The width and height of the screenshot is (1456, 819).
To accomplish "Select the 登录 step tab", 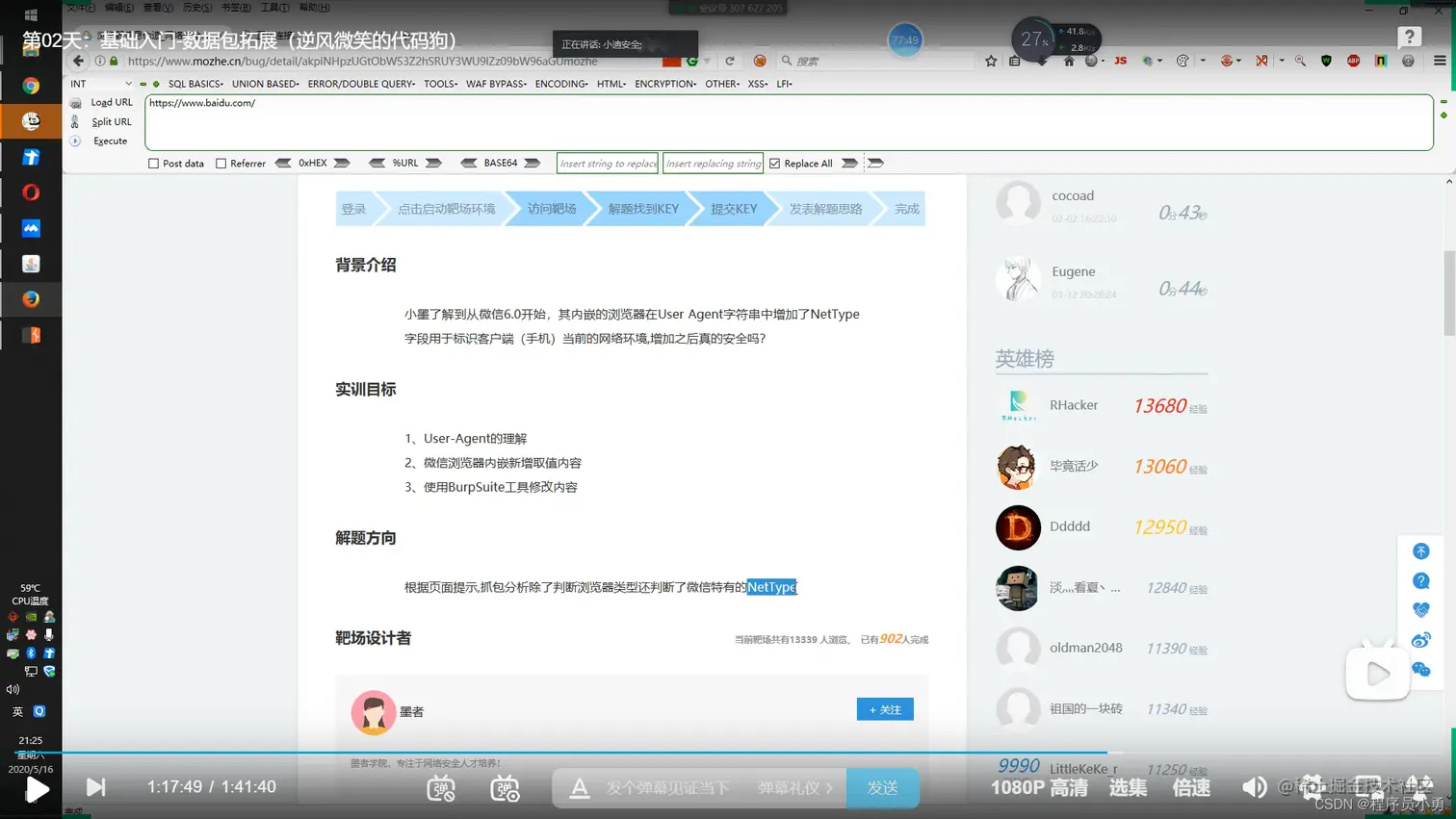I will [353, 209].
